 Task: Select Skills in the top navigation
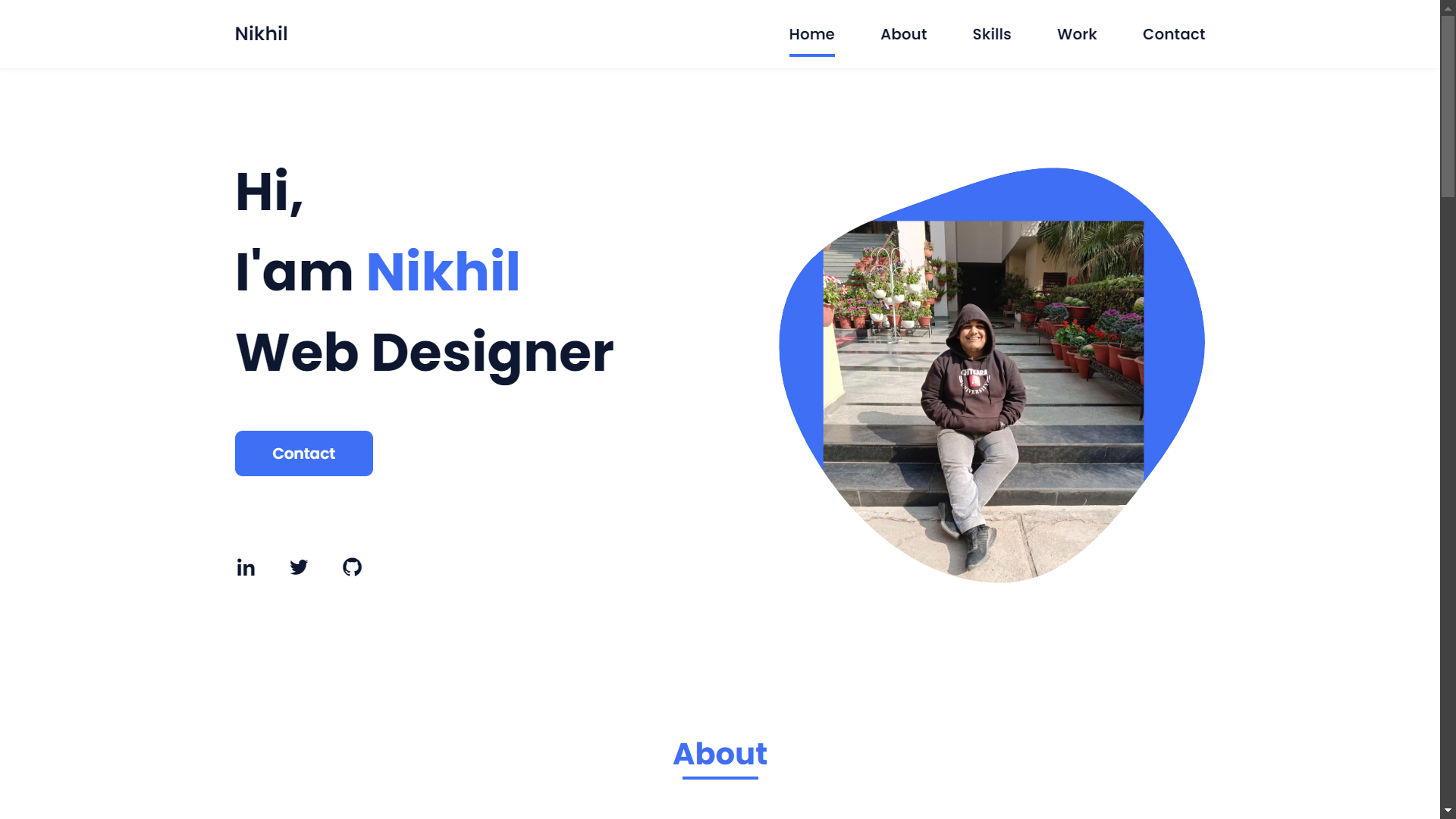pos(992,34)
